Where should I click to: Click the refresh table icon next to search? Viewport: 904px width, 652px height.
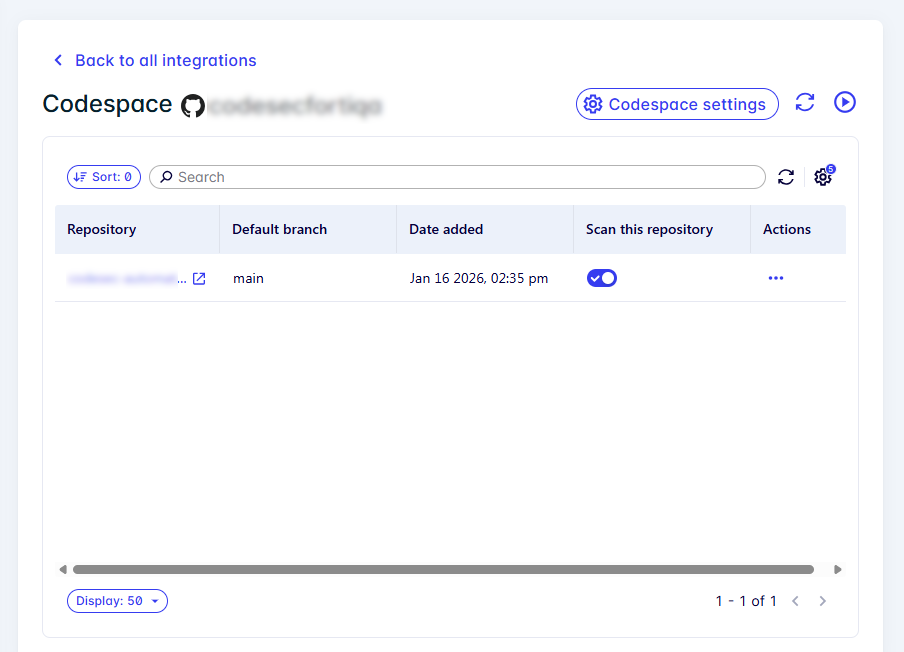[x=786, y=177]
